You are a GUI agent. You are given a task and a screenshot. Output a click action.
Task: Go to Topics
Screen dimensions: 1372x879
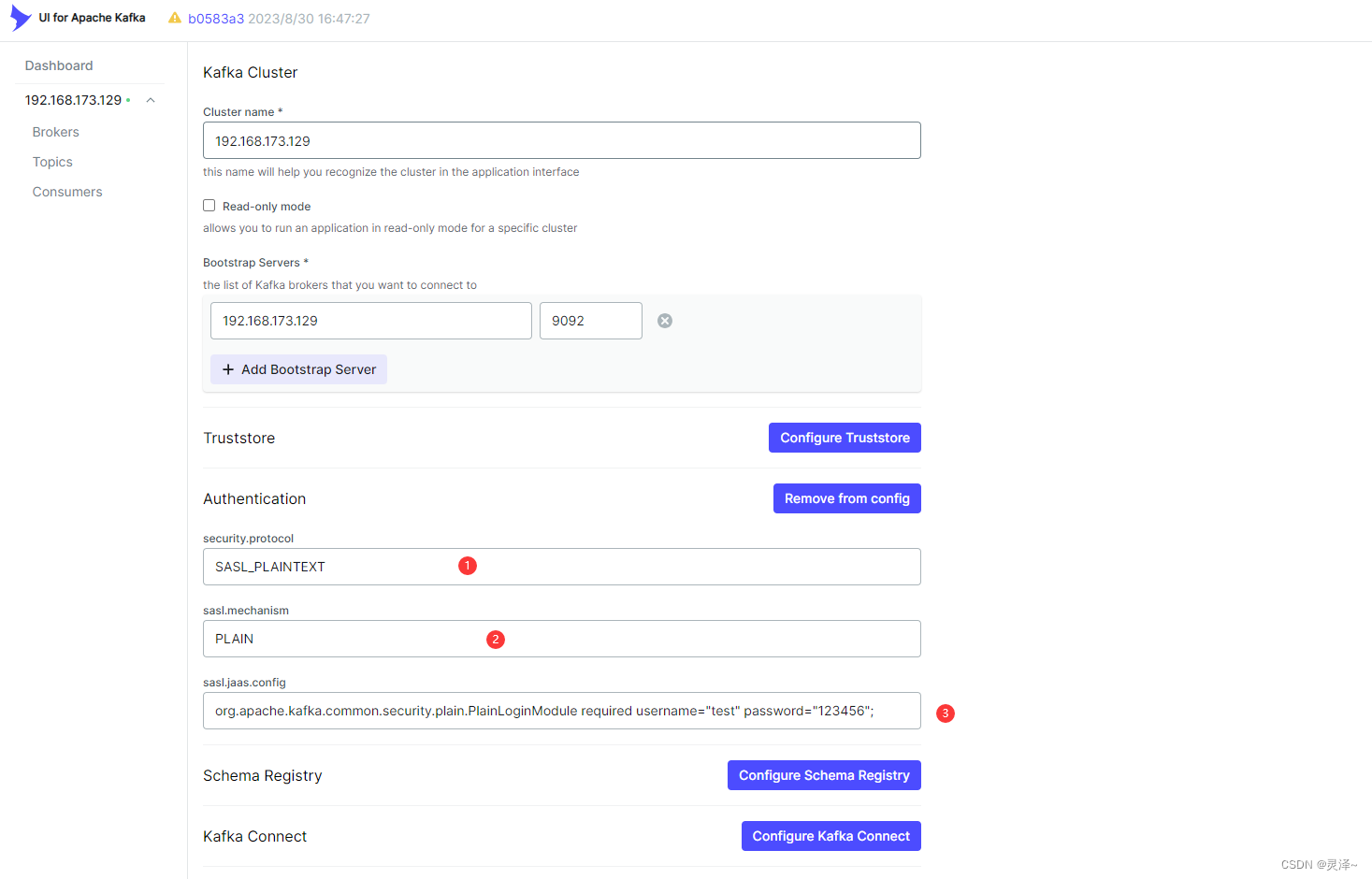pos(52,162)
